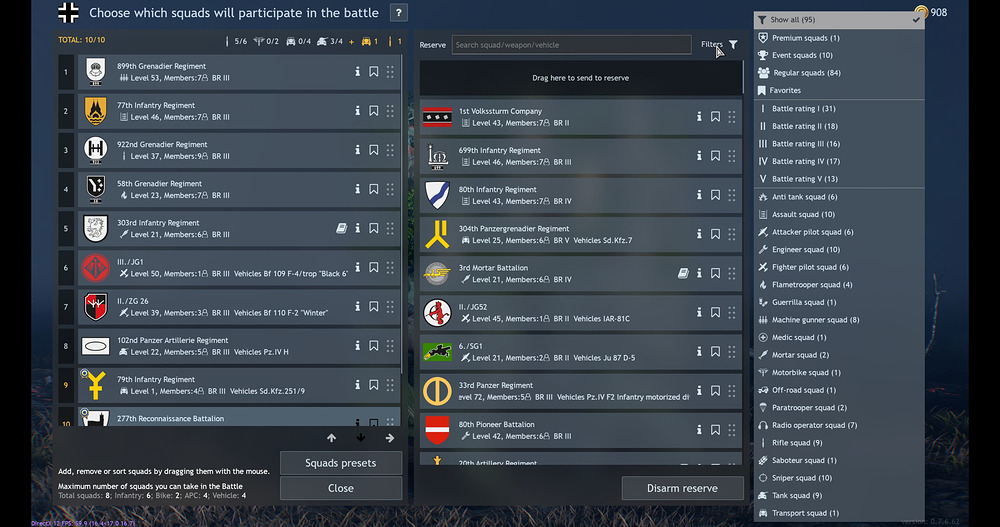
Task: Filter by Guerrilla squad (1)
Action: 839,302
